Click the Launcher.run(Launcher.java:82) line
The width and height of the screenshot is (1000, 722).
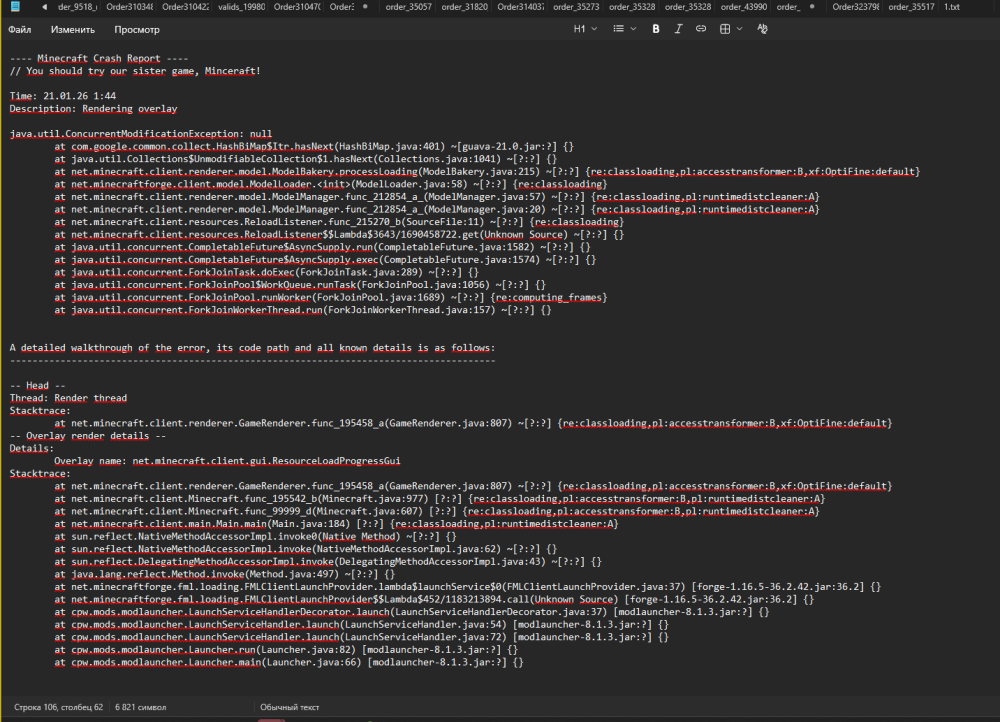[286, 650]
